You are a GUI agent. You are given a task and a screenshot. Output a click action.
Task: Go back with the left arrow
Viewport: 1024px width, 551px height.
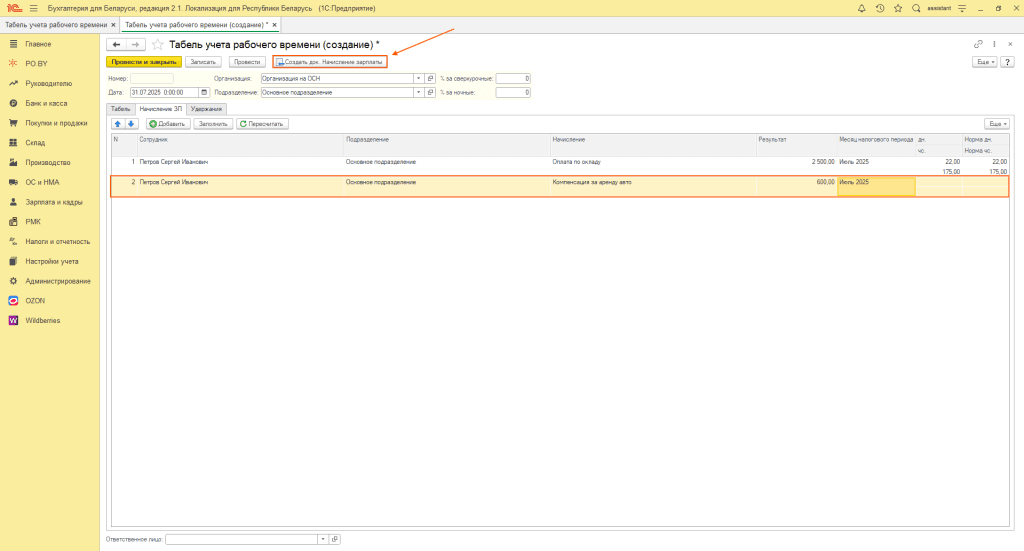[x=116, y=44]
